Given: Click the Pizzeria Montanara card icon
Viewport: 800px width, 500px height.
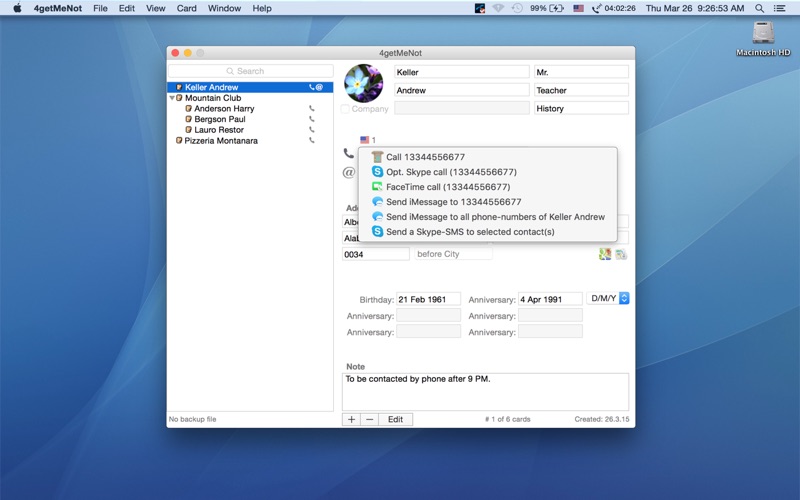Looking at the screenshot, I should (x=179, y=140).
